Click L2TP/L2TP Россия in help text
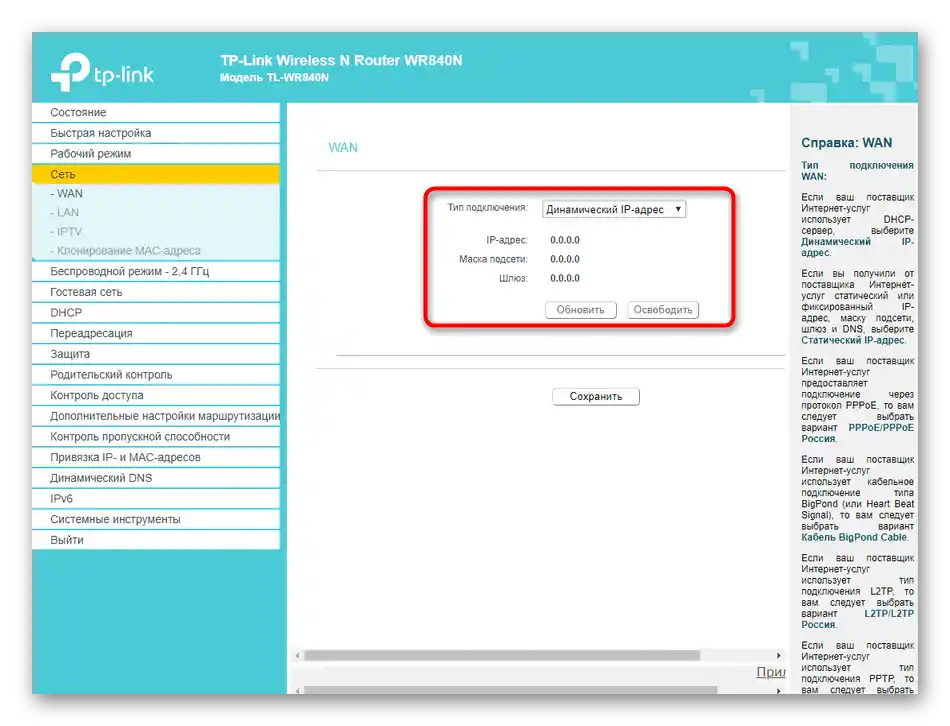This screenshot has height=726, width=950. coord(857,619)
